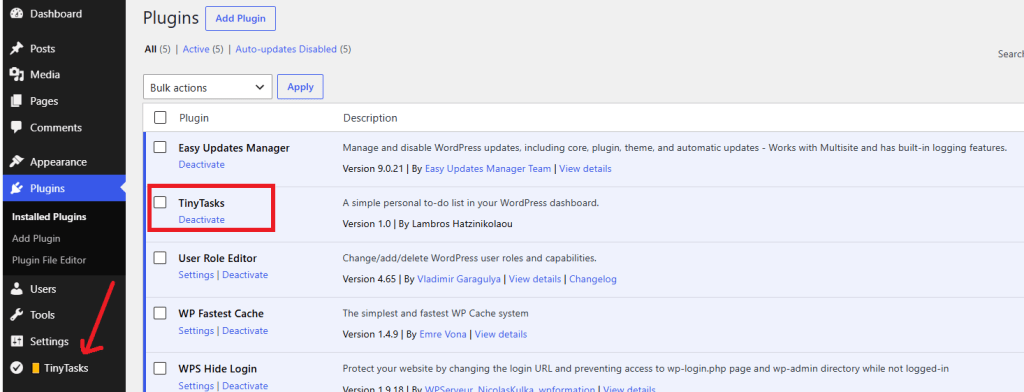Click the Apply button
The height and width of the screenshot is (392, 1024).
[300, 87]
